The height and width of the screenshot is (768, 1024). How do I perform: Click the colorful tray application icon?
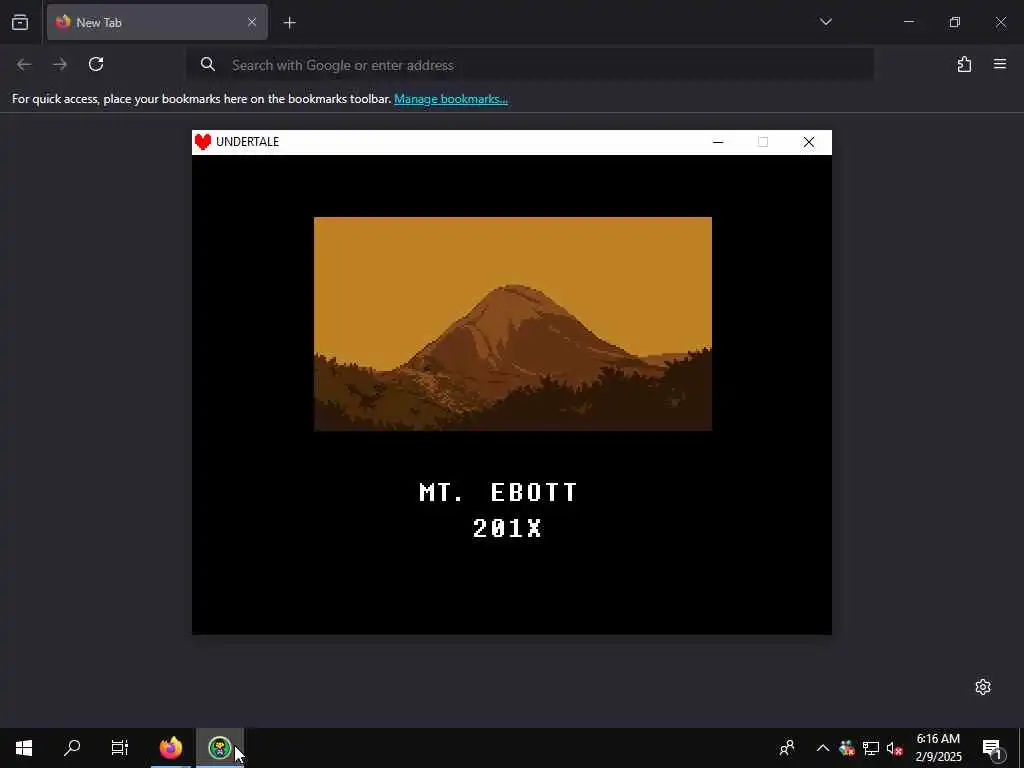[x=847, y=748]
